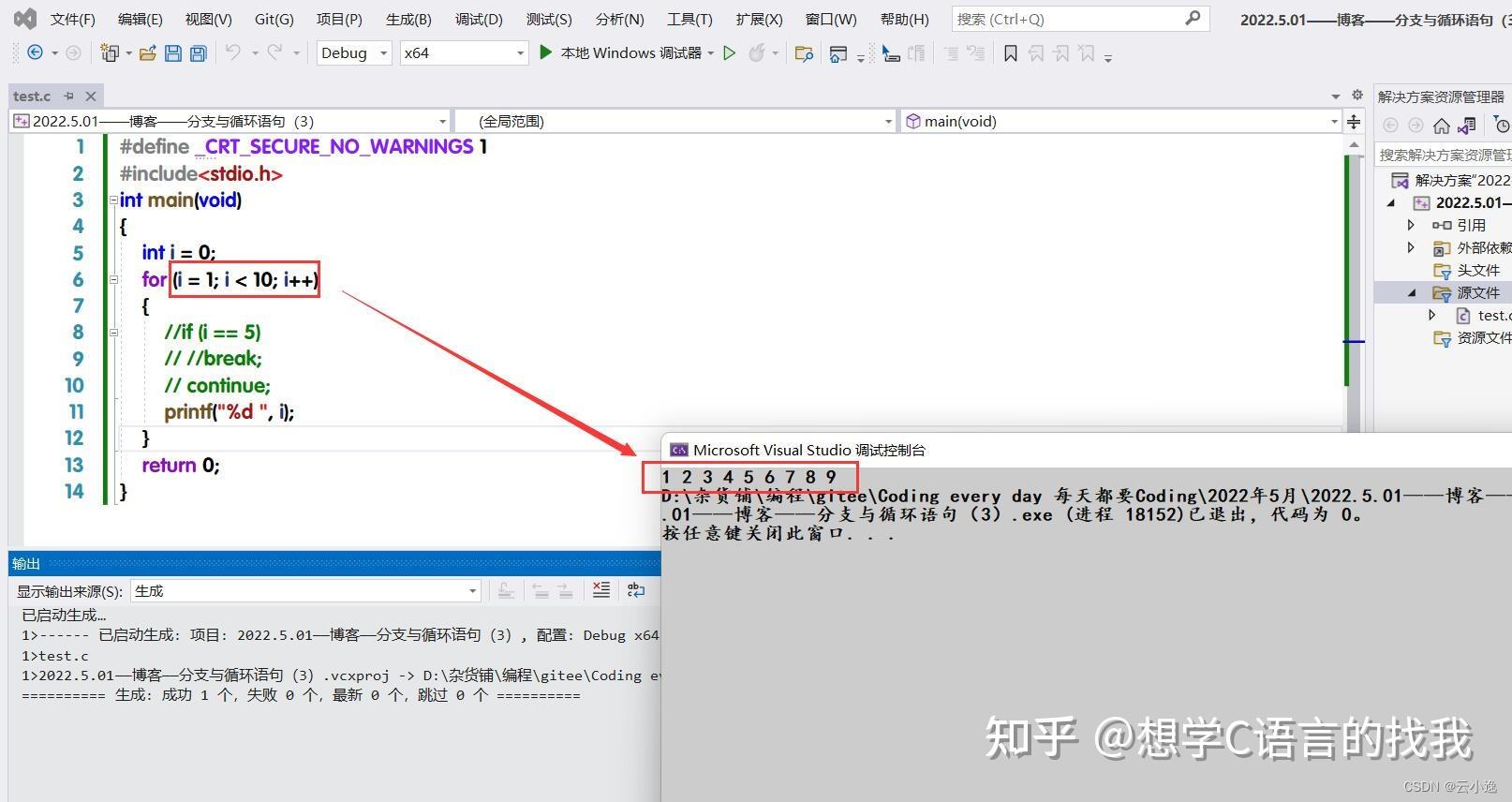1512x802 pixels.
Task: Open the 调试(D) menu
Action: [x=479, y=19]
